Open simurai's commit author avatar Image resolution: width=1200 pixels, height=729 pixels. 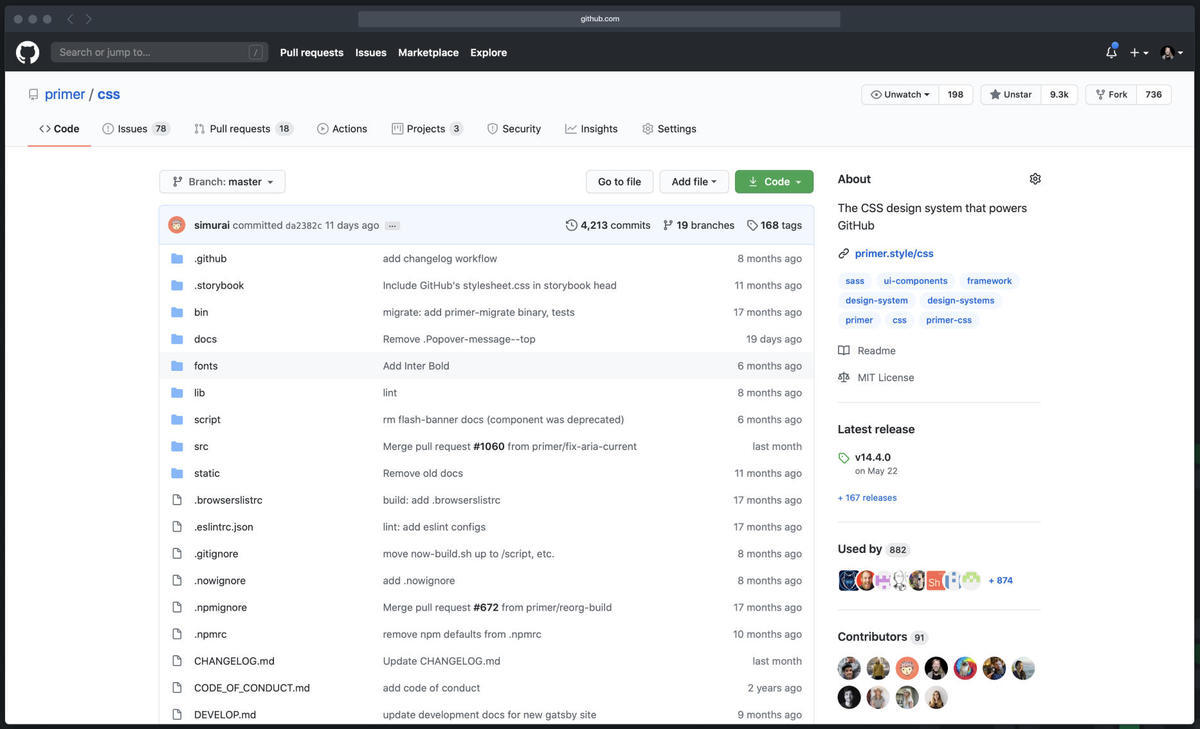pos(177,225)
